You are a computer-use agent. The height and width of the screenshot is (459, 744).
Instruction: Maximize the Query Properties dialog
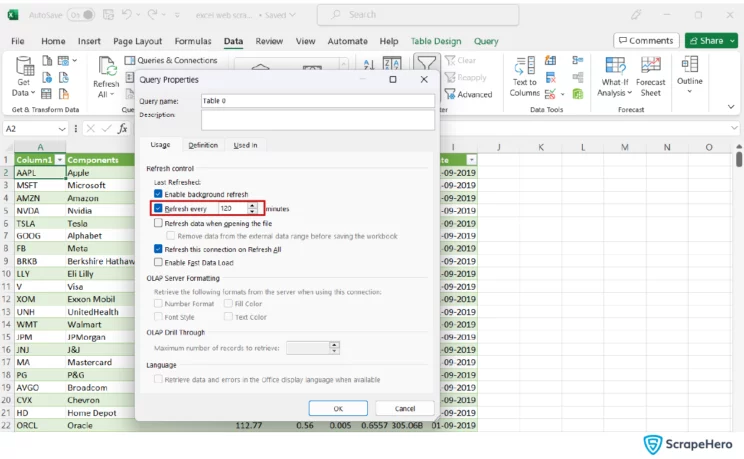pos(392,79)
